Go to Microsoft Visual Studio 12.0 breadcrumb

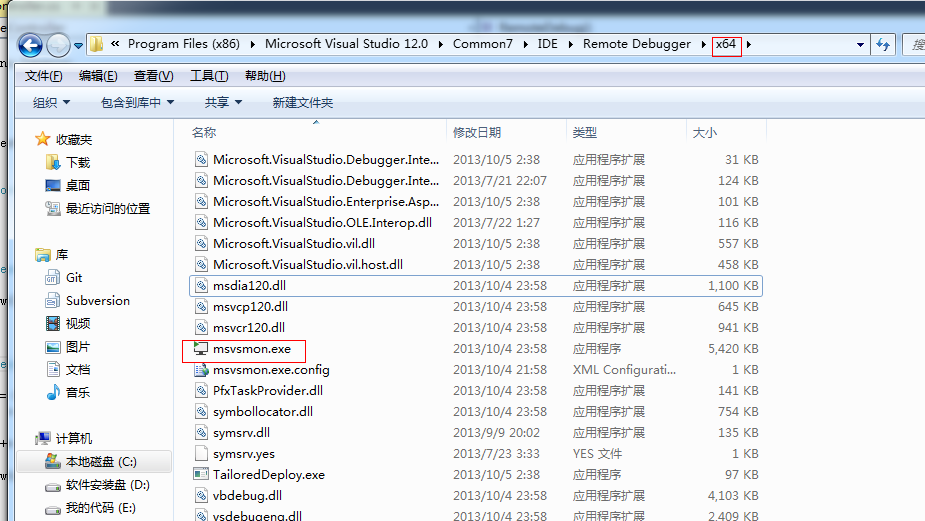346,44
